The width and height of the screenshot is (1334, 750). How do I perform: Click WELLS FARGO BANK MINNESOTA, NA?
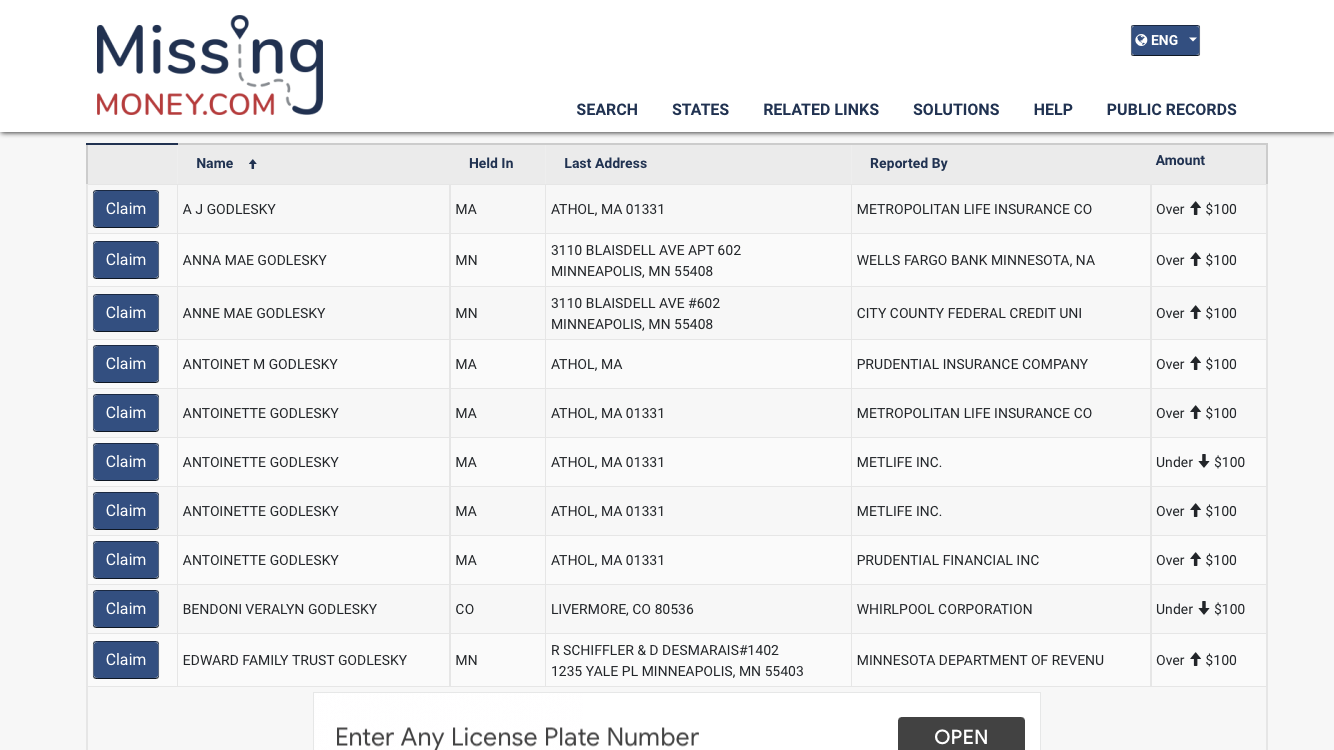[x=976, y=260]
